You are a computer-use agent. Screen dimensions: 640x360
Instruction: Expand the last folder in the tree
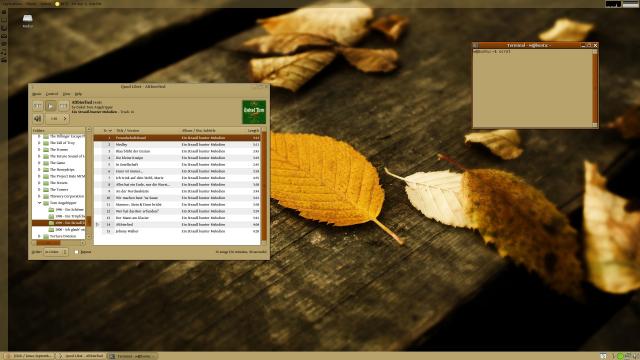click(39, 236)
